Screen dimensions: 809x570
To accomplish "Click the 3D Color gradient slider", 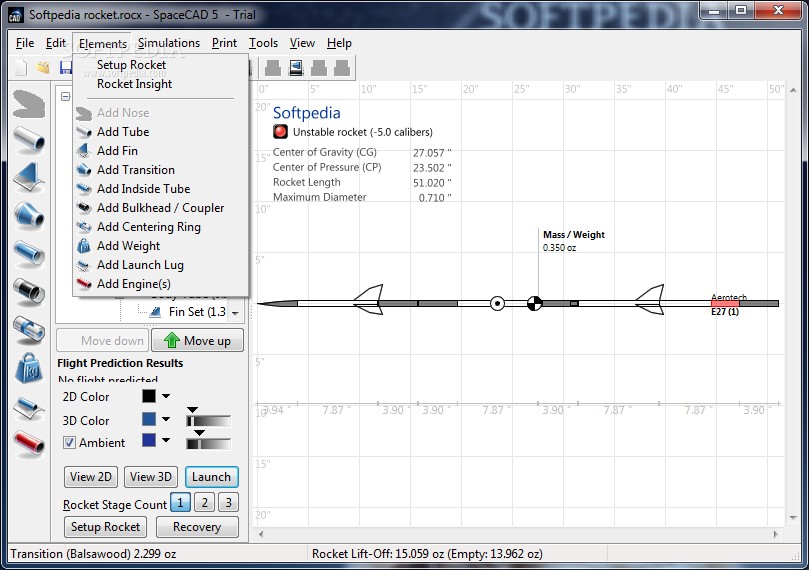I will pos(208,421).
